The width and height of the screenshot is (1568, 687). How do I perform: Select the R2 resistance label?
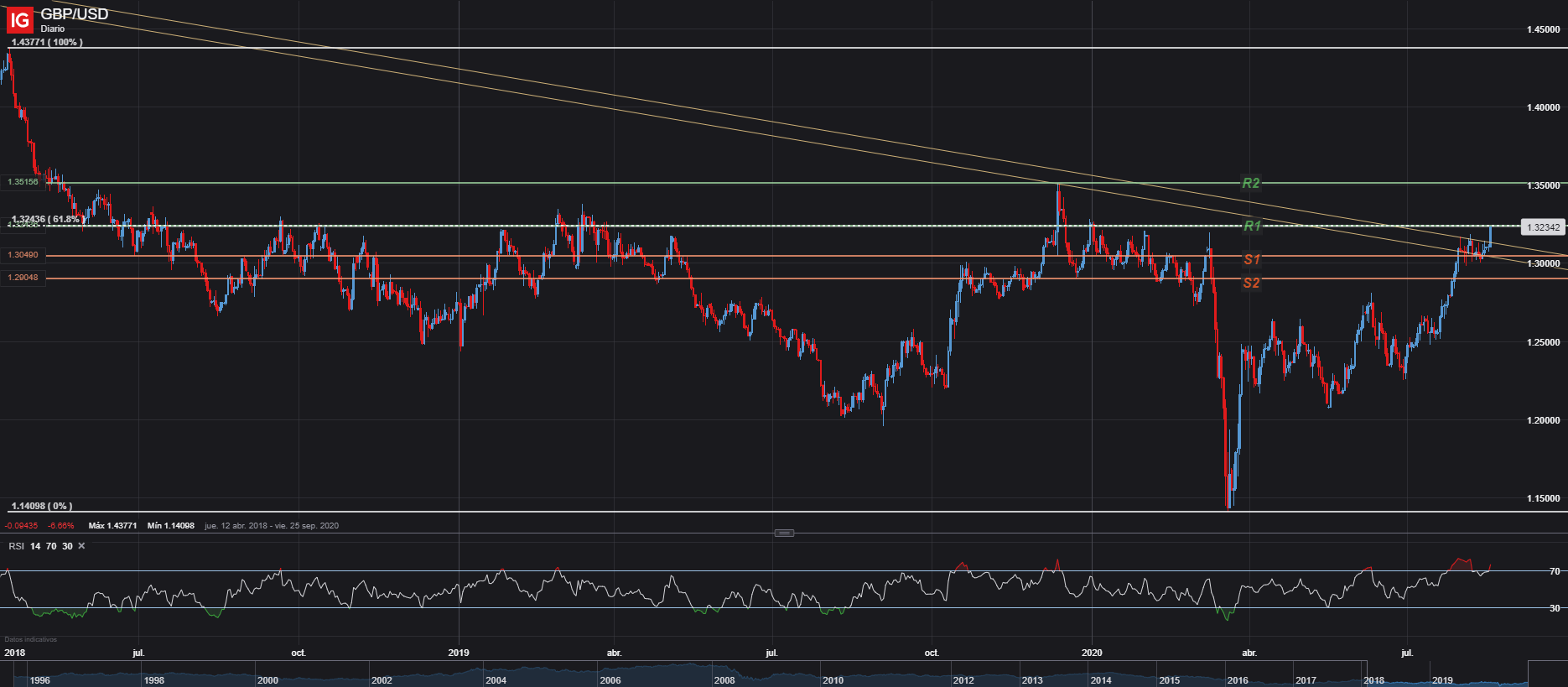tap(1250, 183)
